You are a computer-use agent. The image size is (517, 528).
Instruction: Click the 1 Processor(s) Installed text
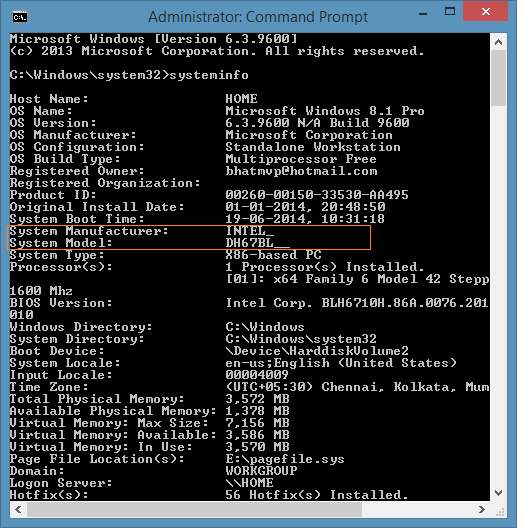325,267
